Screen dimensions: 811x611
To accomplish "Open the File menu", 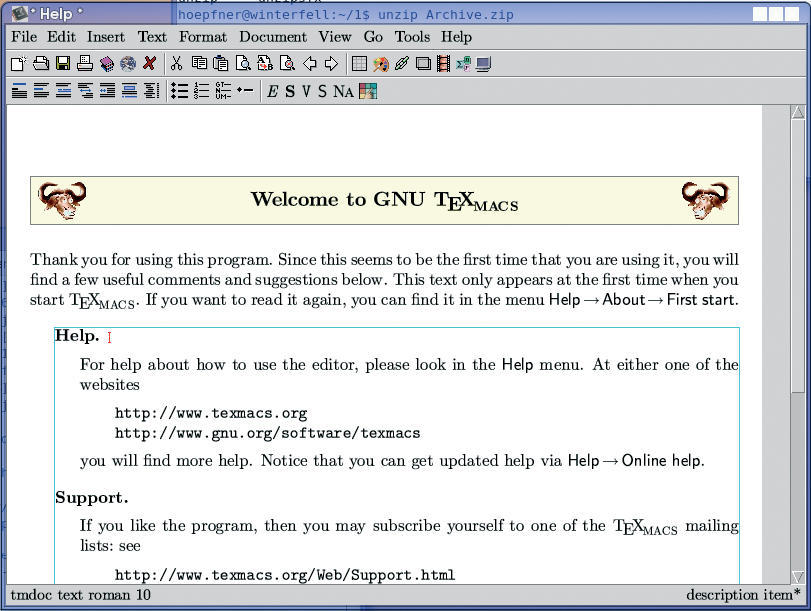I will (24, 37).
